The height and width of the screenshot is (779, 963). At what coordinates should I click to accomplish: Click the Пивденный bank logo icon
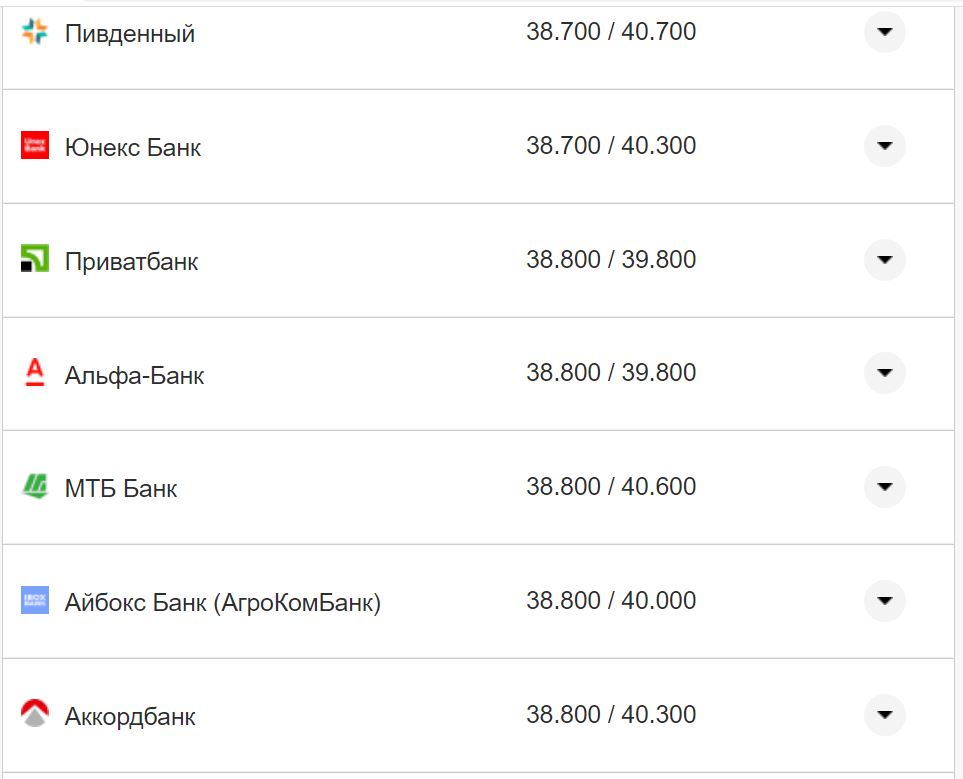(35, 32)
